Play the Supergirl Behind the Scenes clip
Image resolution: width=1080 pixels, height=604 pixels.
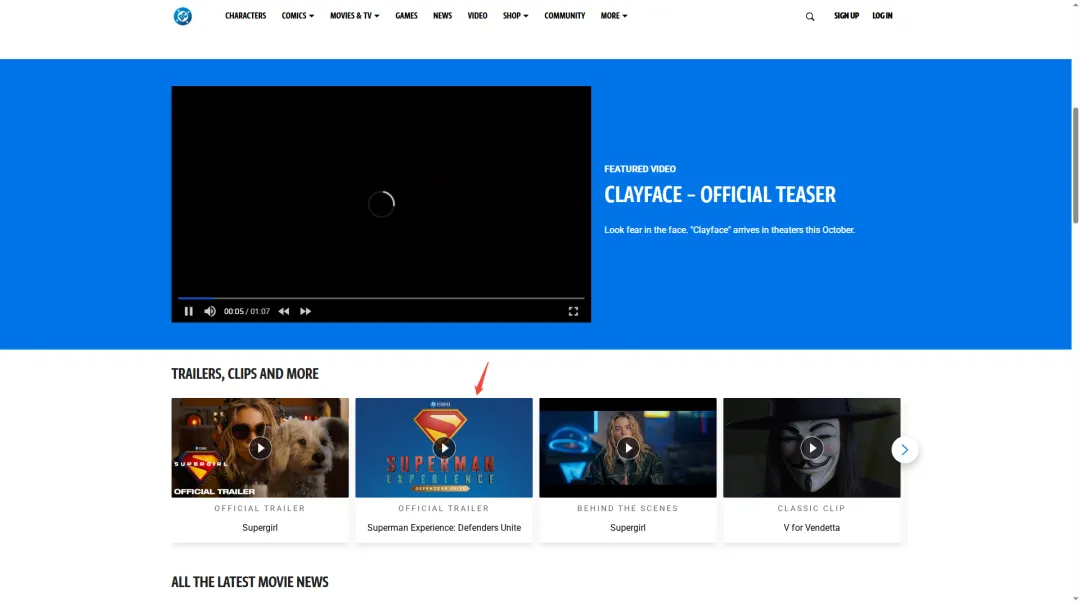click(627, 448)
